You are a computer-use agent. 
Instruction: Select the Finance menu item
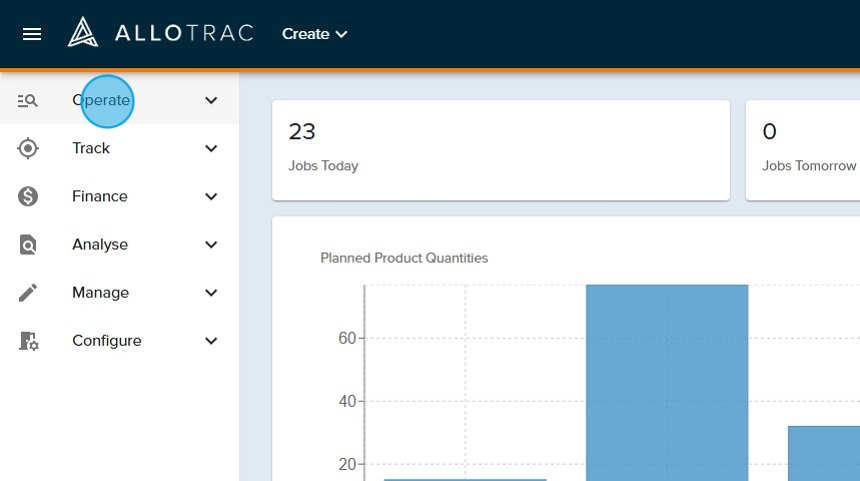[x=100, y=196]
